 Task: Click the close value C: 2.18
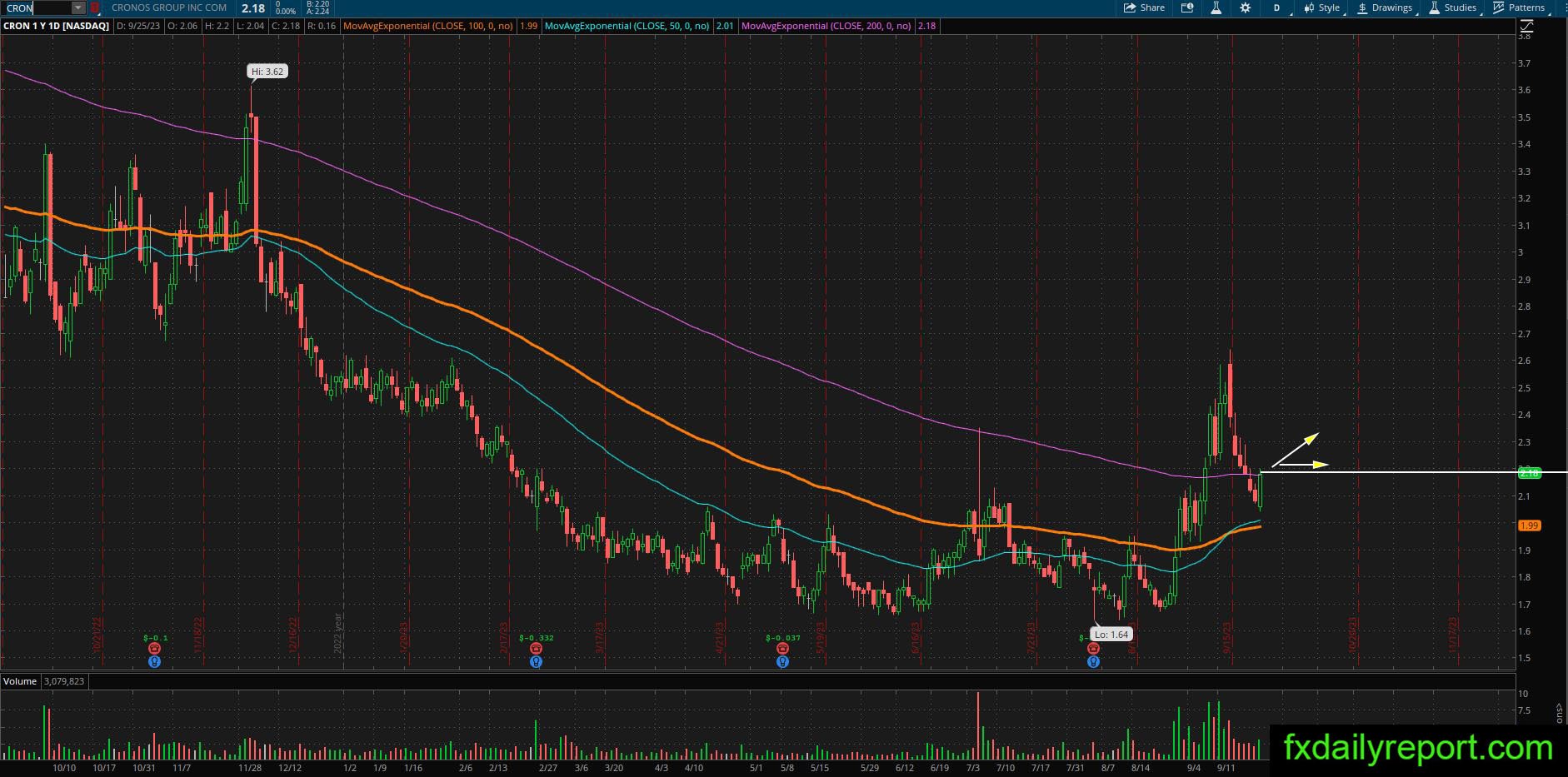tap(286, 26)
